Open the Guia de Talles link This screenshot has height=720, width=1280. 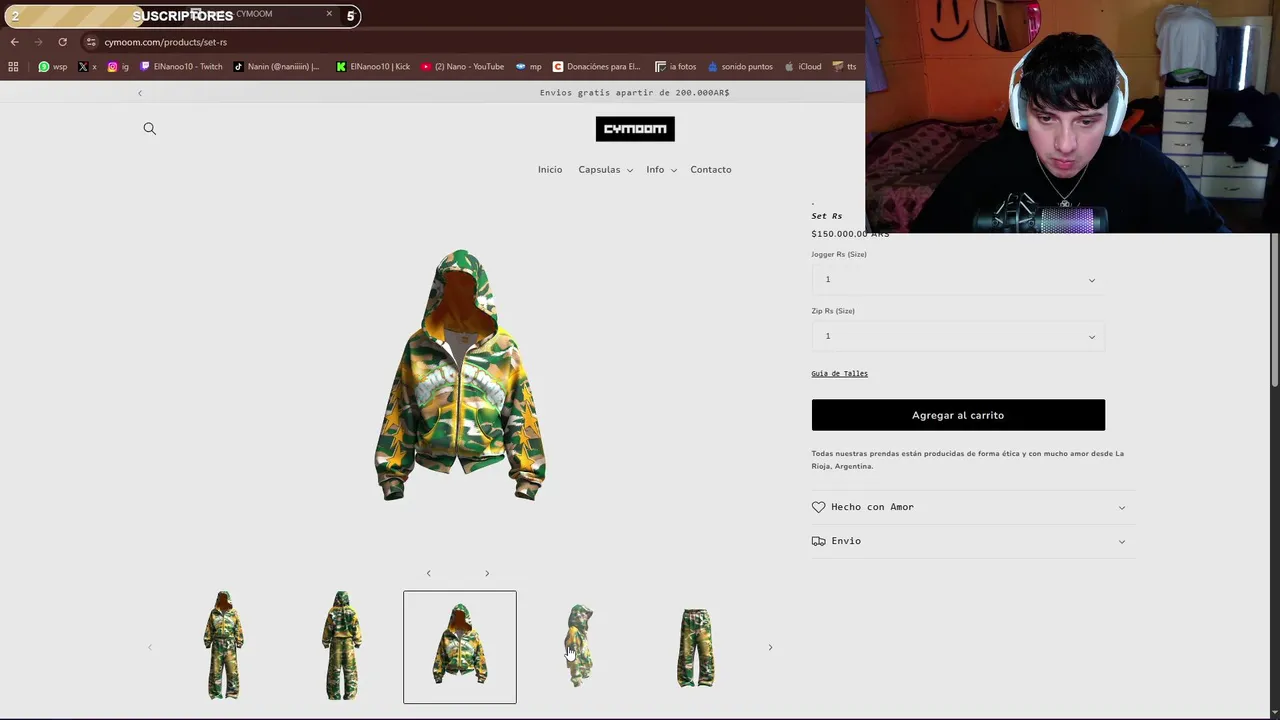(x=839, y=374)
